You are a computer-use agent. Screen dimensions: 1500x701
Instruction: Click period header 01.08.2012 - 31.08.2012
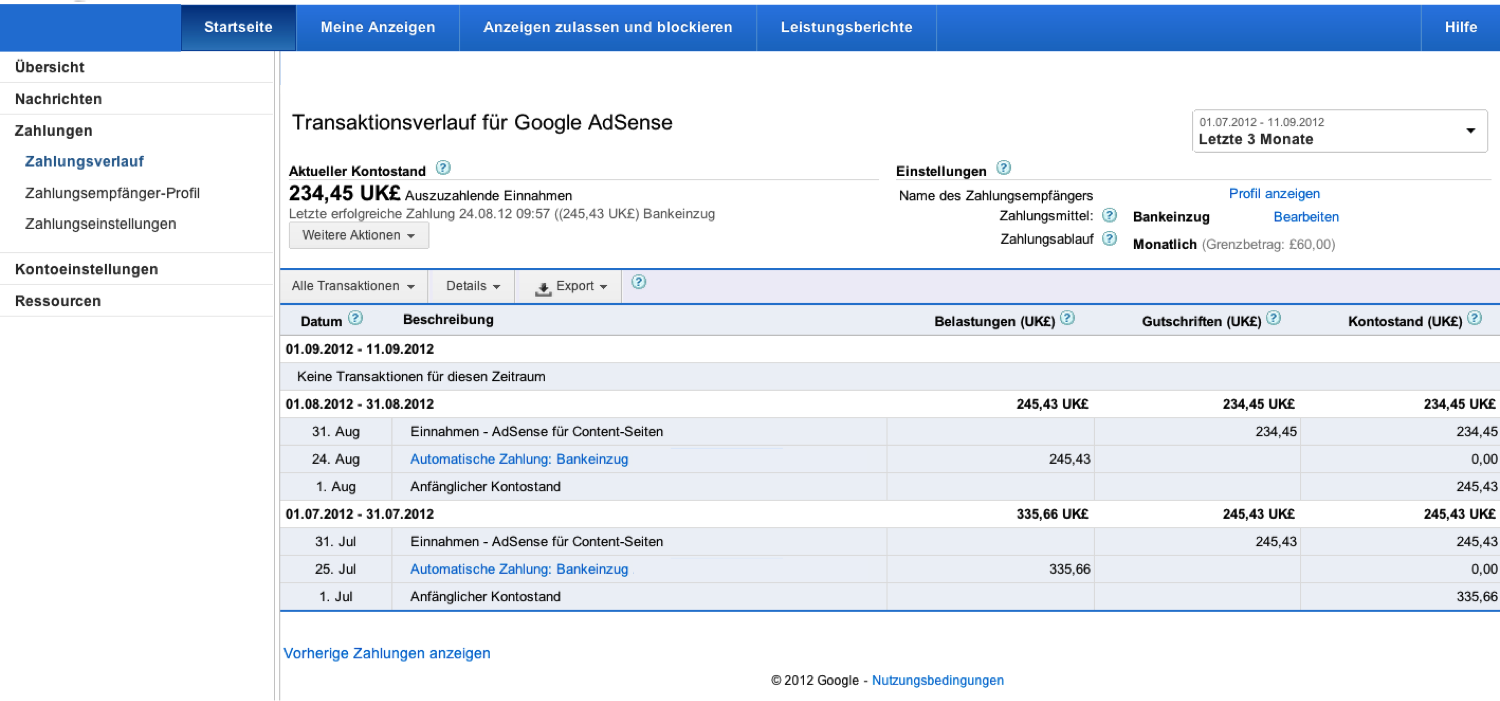[x=359, y=405]
